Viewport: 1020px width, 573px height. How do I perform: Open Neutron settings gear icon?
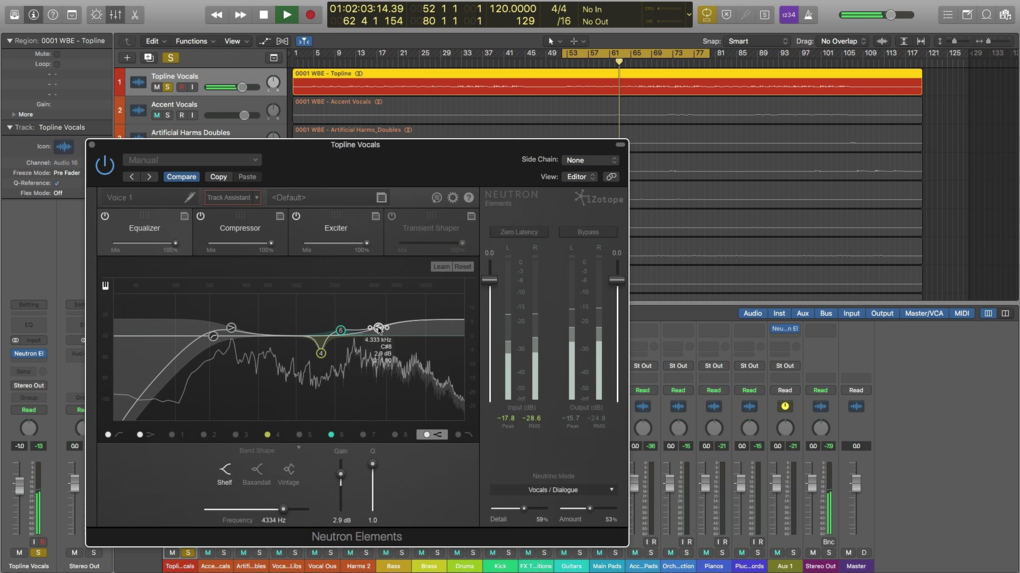pos(453,198)
